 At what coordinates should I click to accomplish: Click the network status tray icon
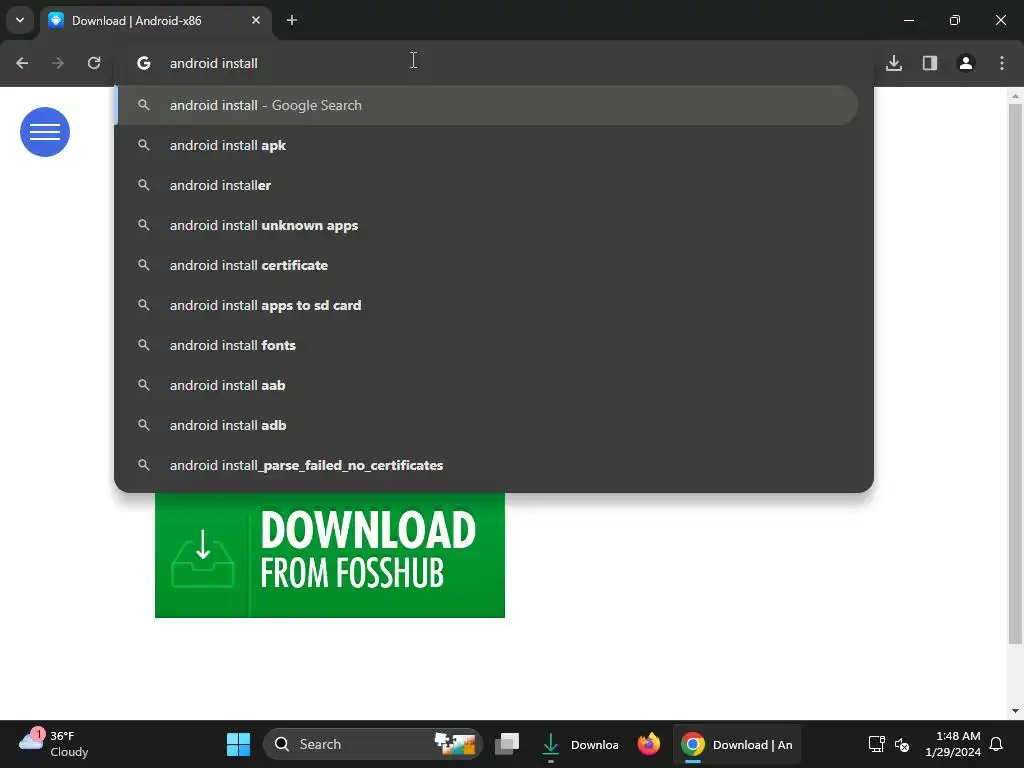coord(876,744)
